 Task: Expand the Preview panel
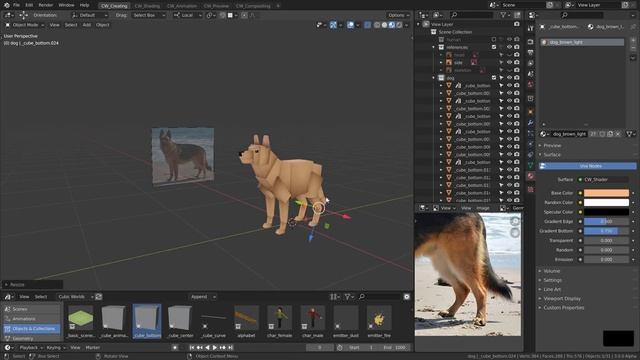552,146
